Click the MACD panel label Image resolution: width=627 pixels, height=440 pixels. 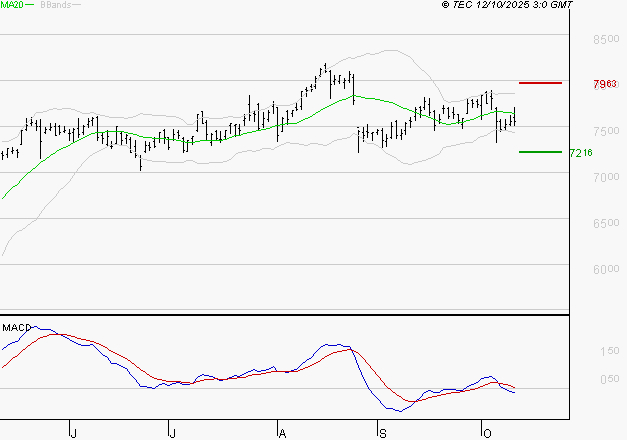pyautogui.click(x=16, y=328)
